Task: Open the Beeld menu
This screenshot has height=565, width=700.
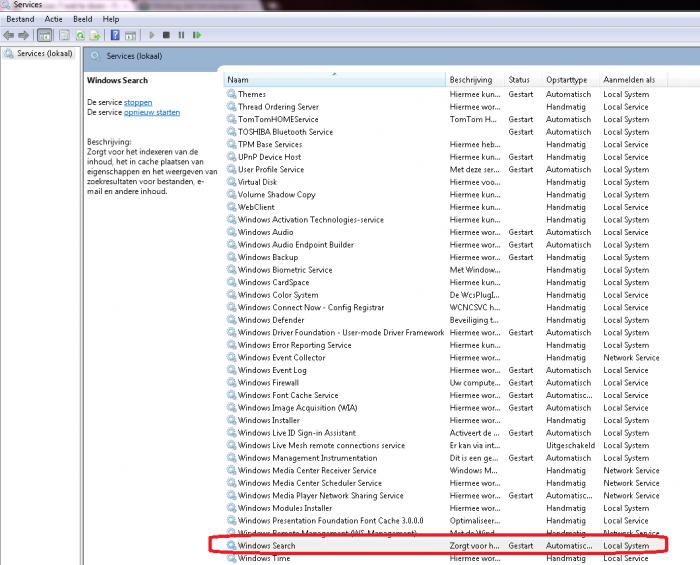Action: [x=83, y=19]
